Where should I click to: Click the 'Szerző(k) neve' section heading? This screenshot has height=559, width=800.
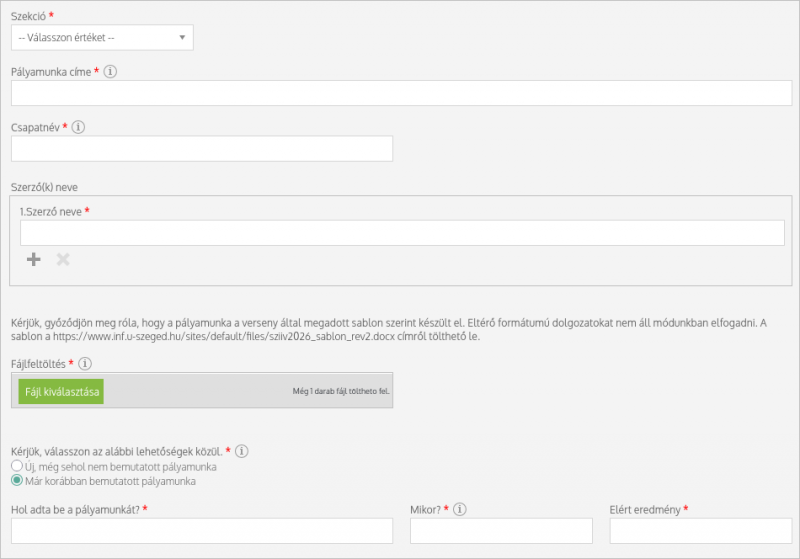[51, 187]
